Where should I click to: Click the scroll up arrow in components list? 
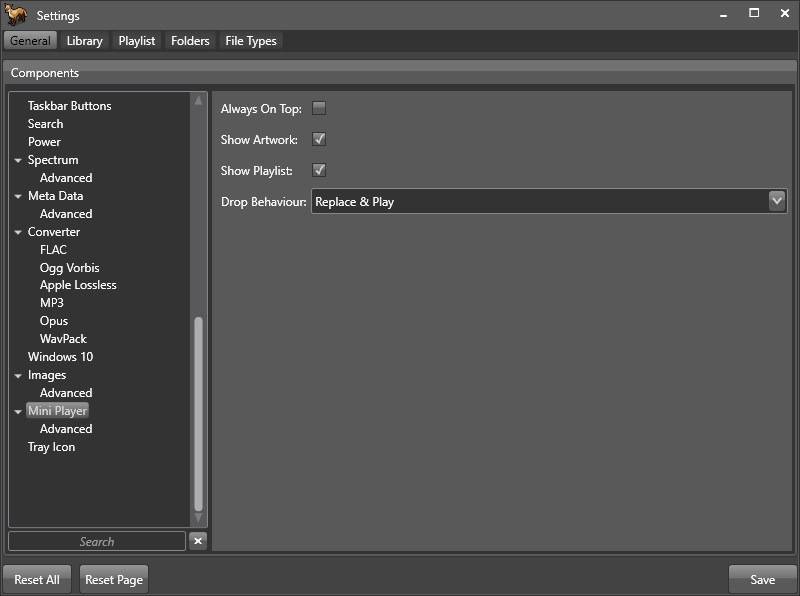(198, 101)
